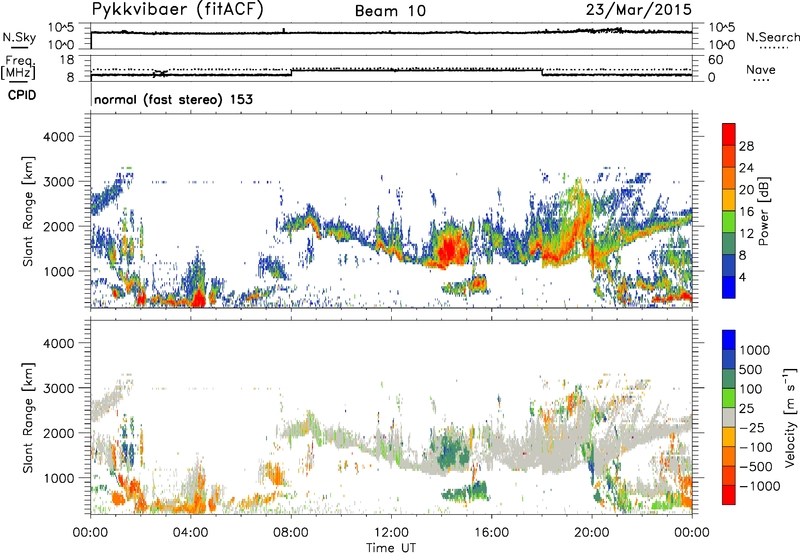Click the 08:00 time axis label
800x554 pixels.
(x=291, y=533)
